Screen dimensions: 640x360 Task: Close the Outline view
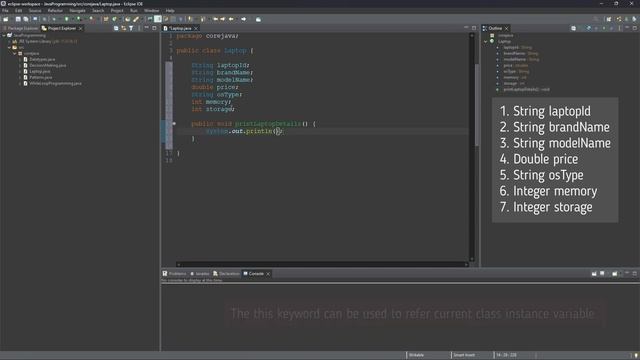click(x=507, y=28)
